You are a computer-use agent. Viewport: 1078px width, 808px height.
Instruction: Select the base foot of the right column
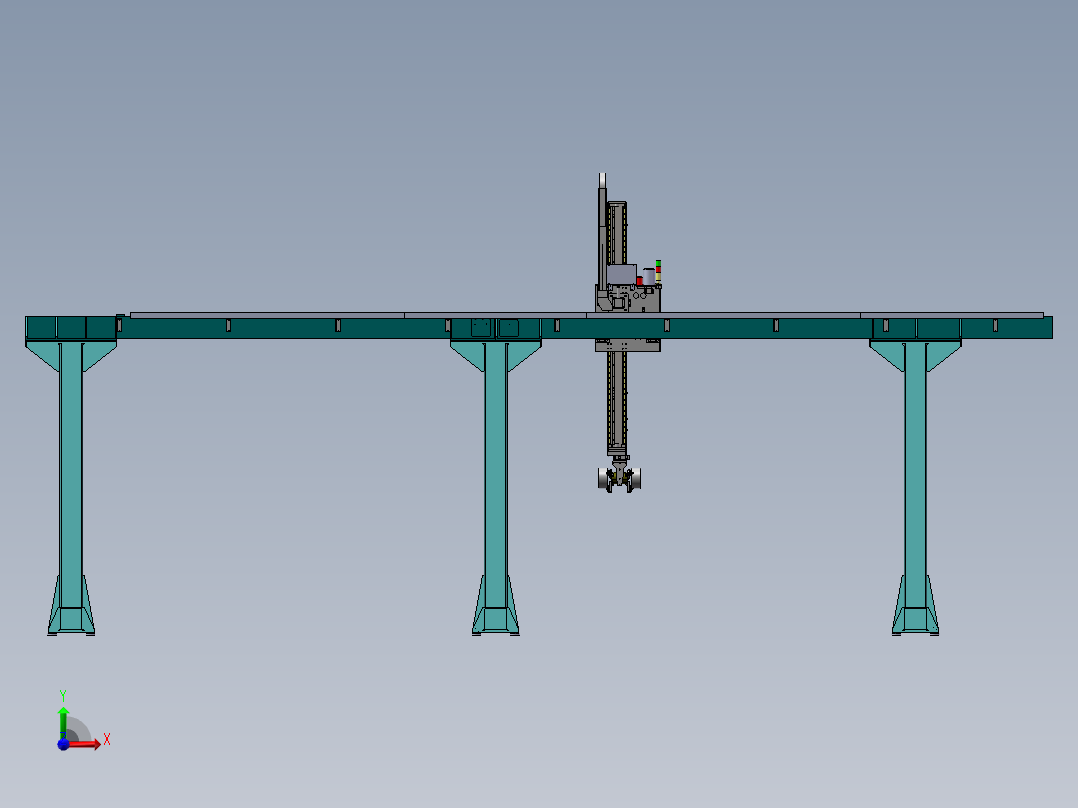pos(915,607)
